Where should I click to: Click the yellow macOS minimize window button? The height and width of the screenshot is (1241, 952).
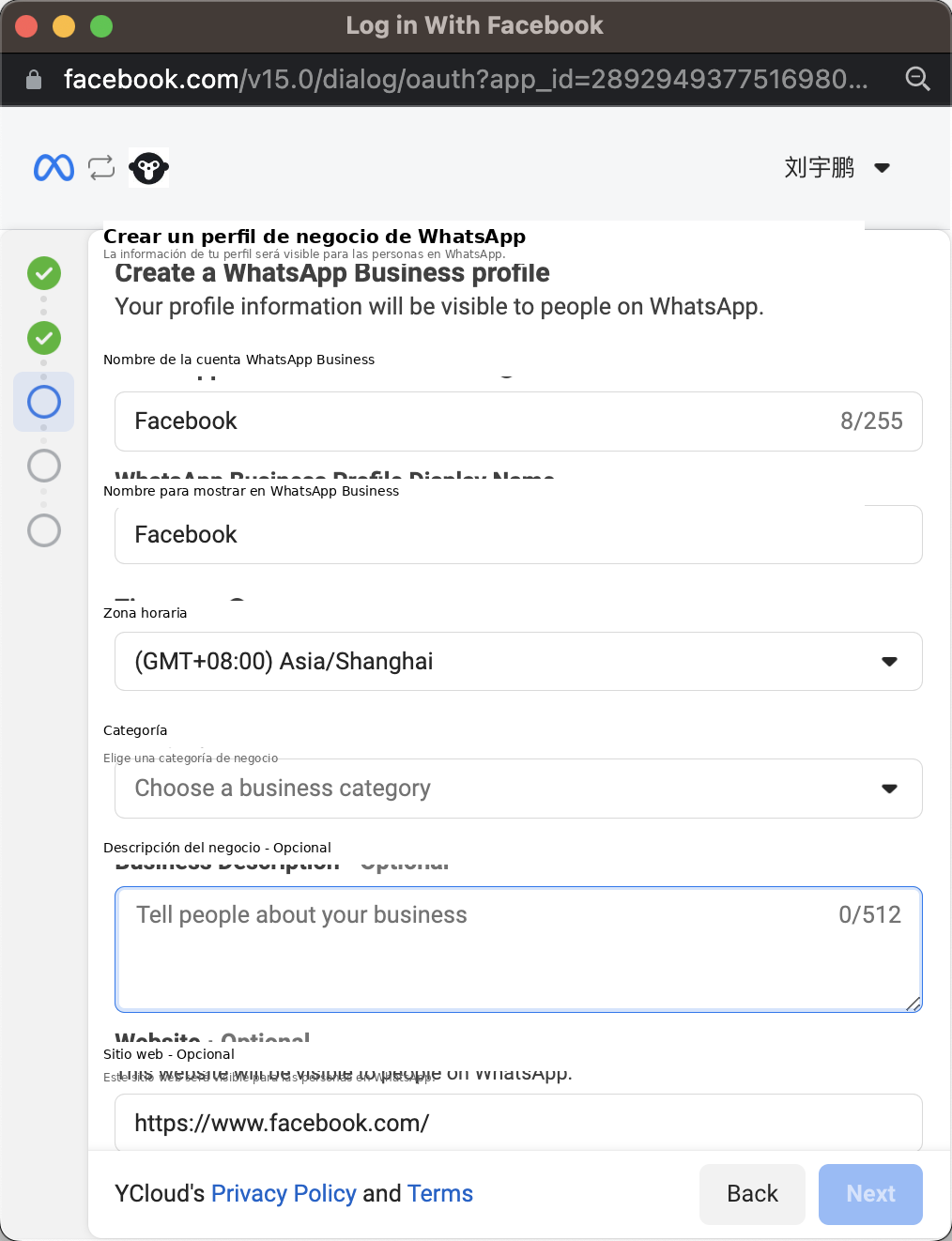tap(64, 26)
